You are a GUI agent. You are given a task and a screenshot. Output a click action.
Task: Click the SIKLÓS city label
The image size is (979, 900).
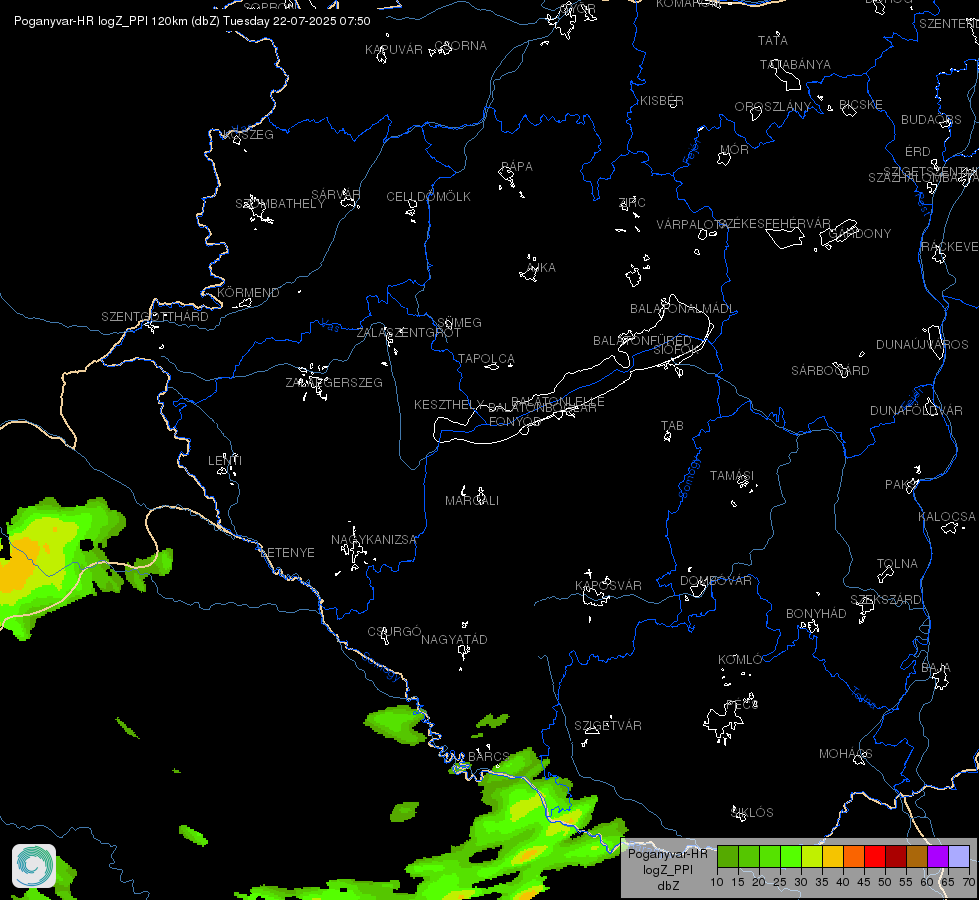[752, 813]
